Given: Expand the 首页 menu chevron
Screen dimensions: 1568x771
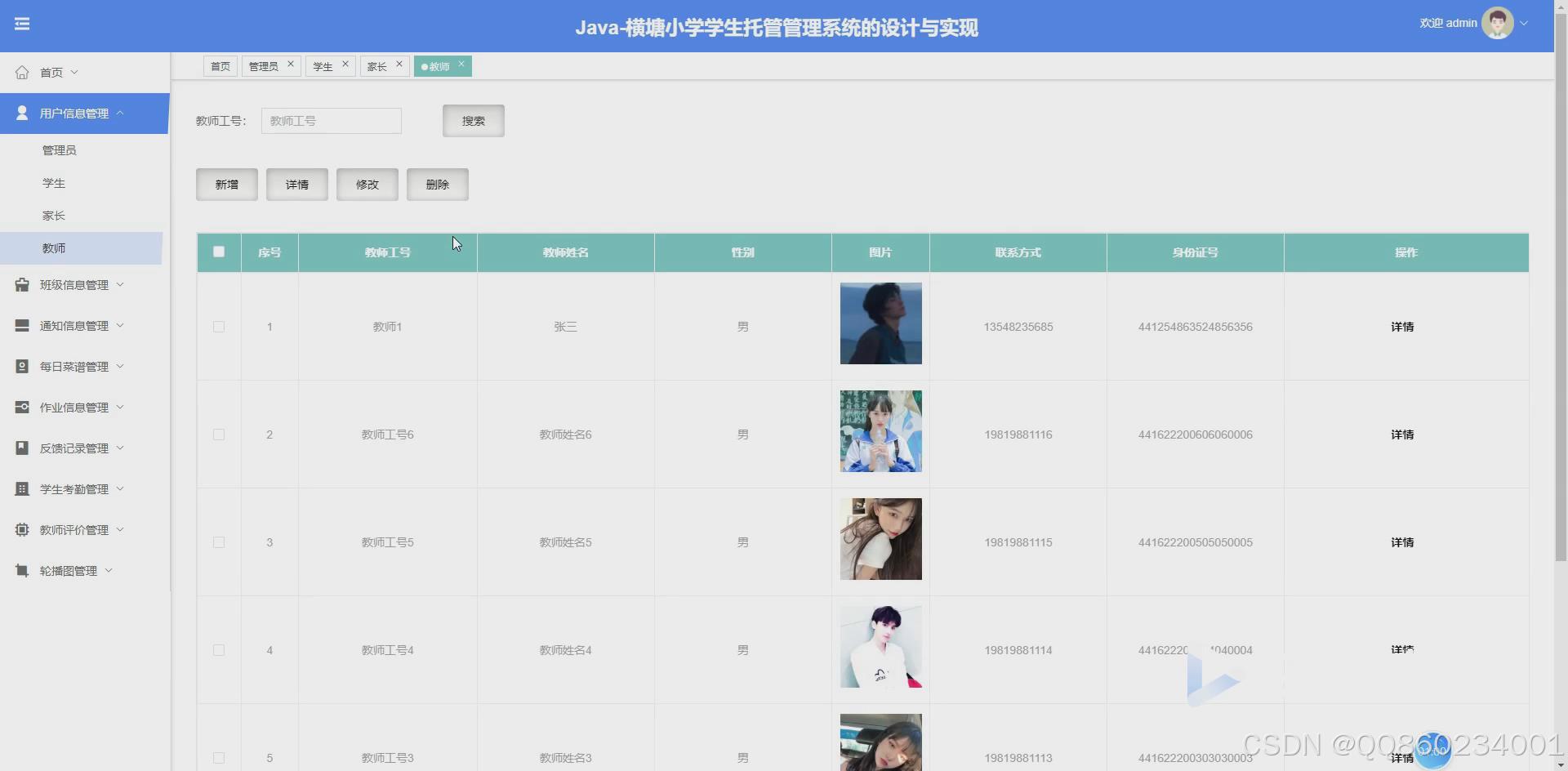Looking at the screenshot, I should pos(74,72).
